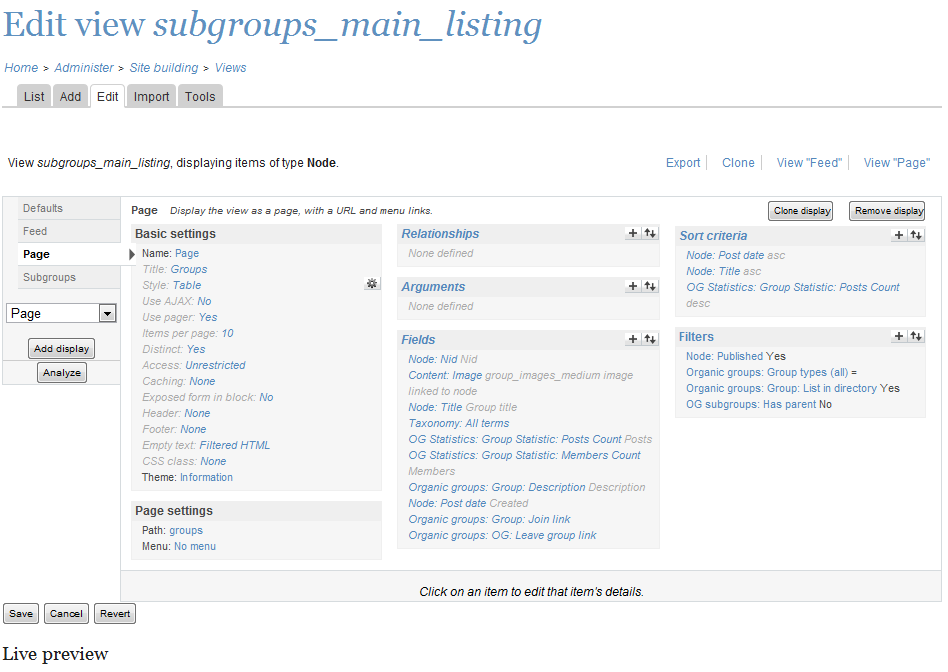Click the Analyze button
The width and height of the screenshot is (948, 672).
point(62,373)
